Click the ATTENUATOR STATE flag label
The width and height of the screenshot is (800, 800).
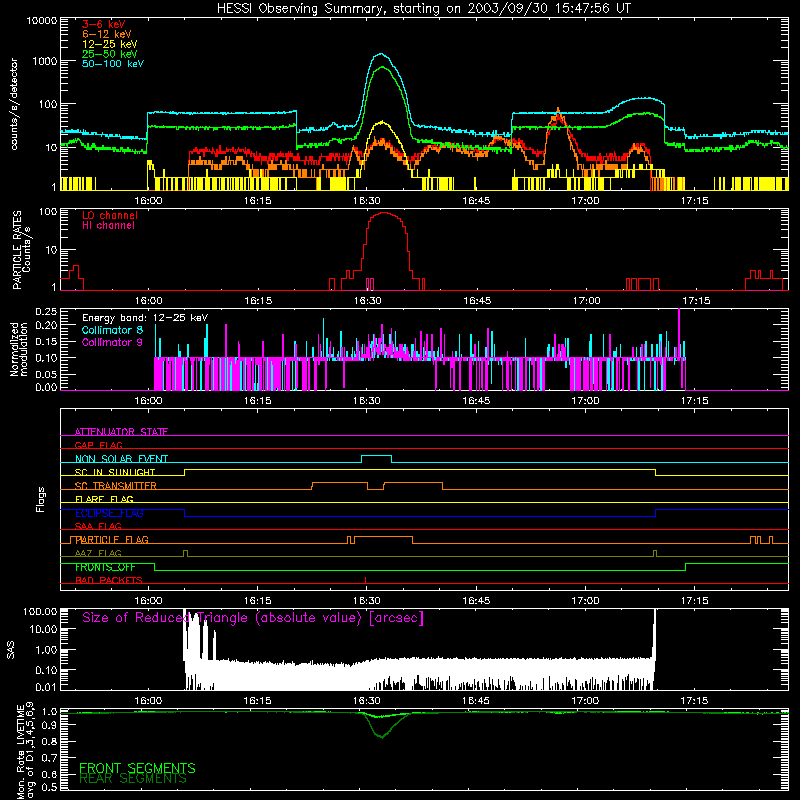pyautogui.click(x=121, y=432)
